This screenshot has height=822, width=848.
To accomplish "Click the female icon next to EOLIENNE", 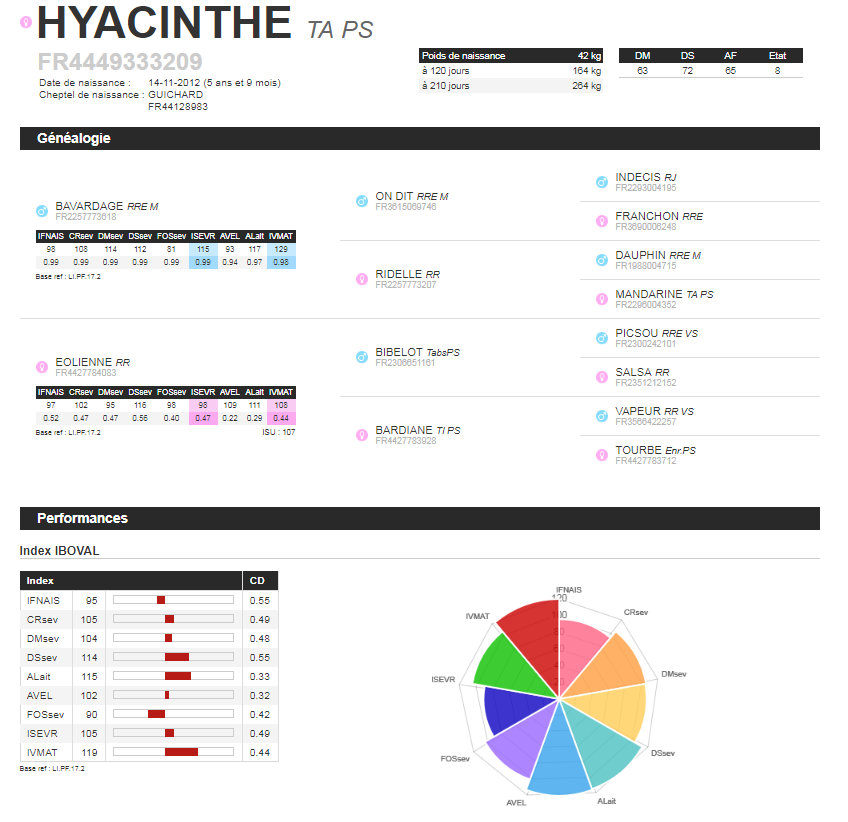I will click(42, 367).
